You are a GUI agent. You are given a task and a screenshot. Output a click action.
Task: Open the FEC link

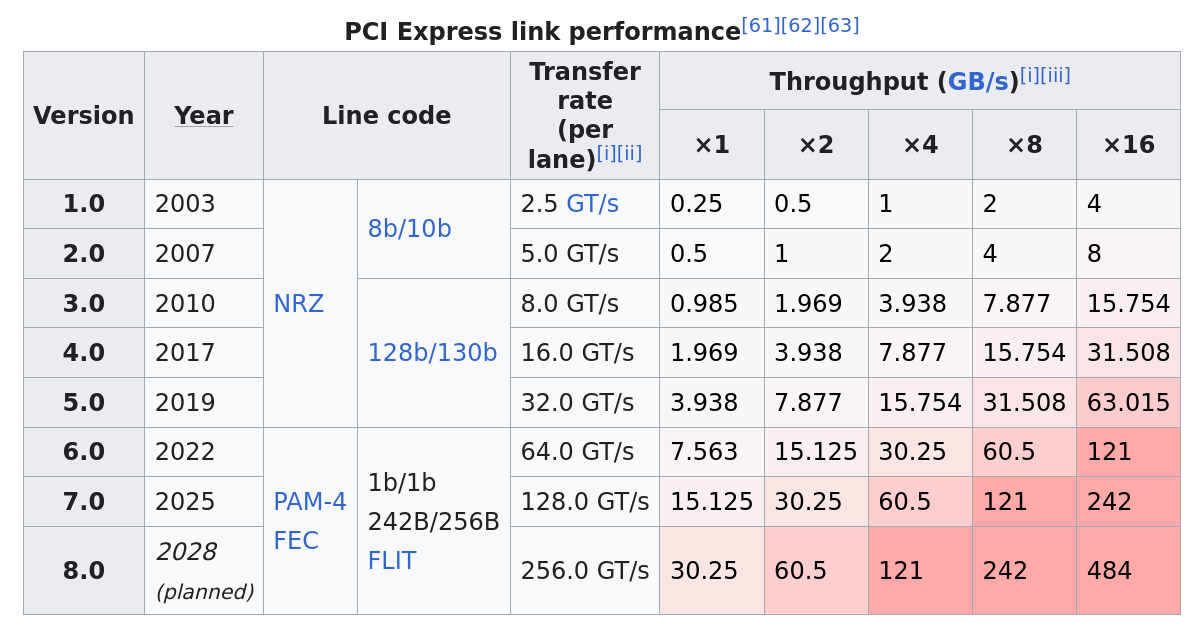coord(296,541)
